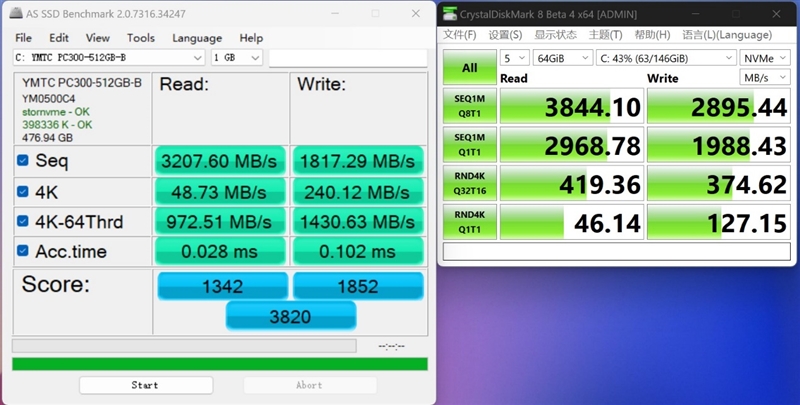
Task: Open the 主题(T) menu in CrystalDiskMark
Action: tap(606, 35)
